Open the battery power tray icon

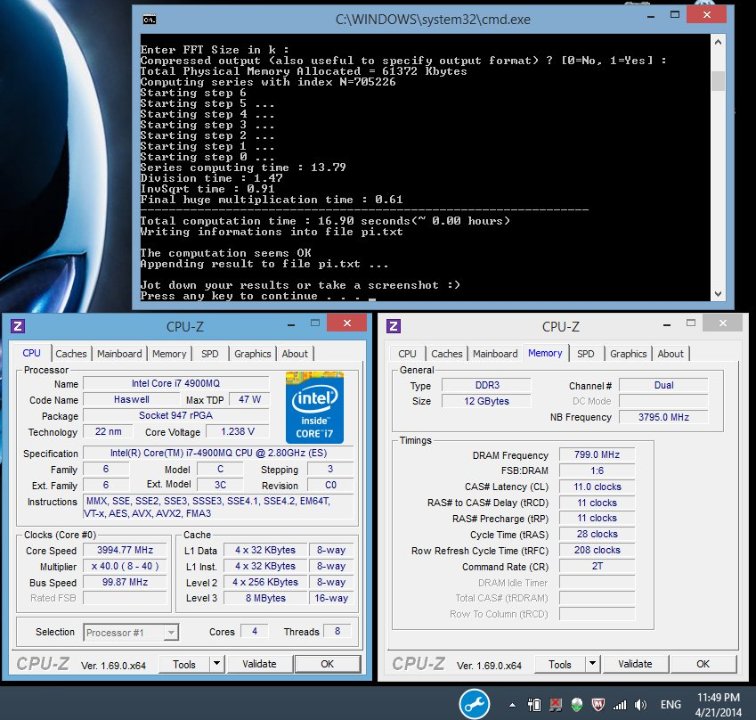tap(534, 705)
